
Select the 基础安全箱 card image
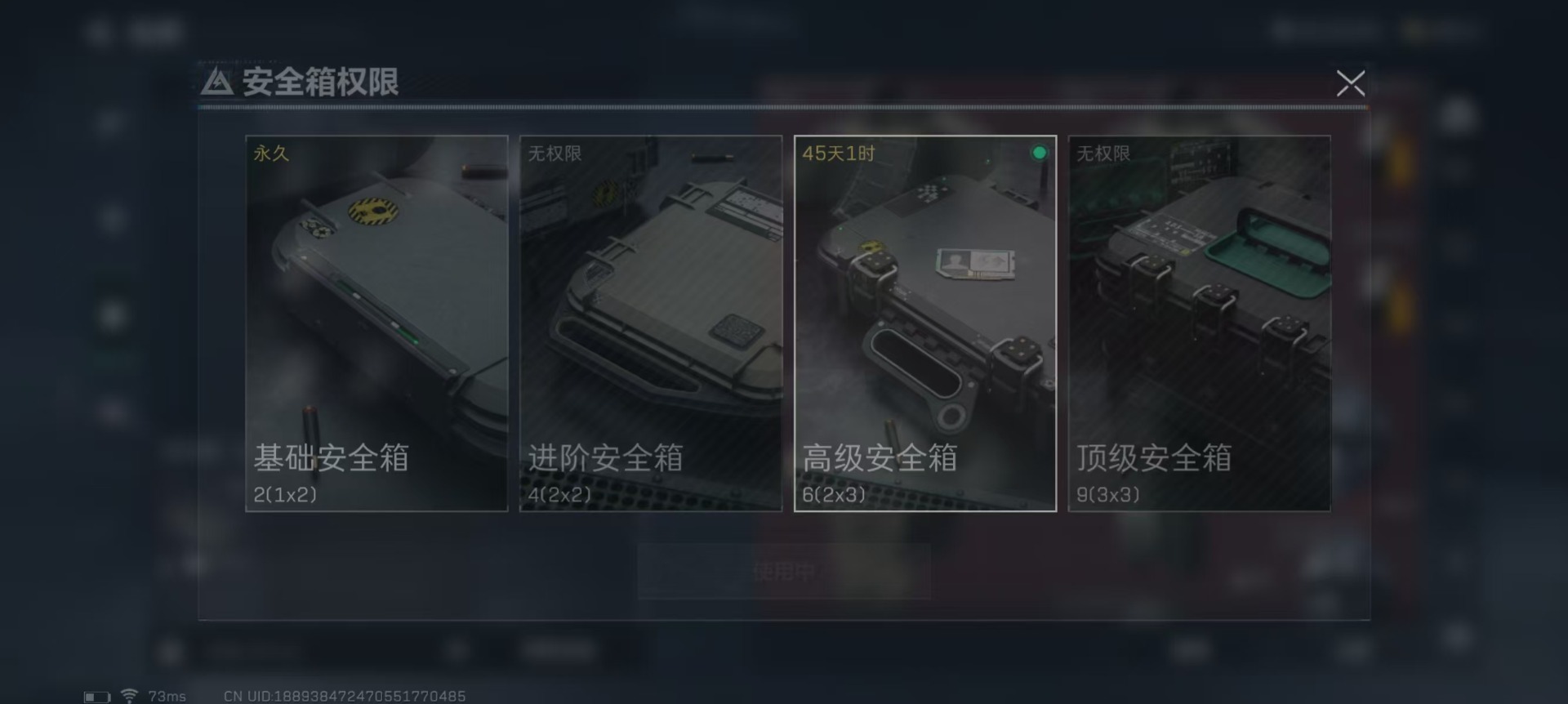tap(376, 323)
